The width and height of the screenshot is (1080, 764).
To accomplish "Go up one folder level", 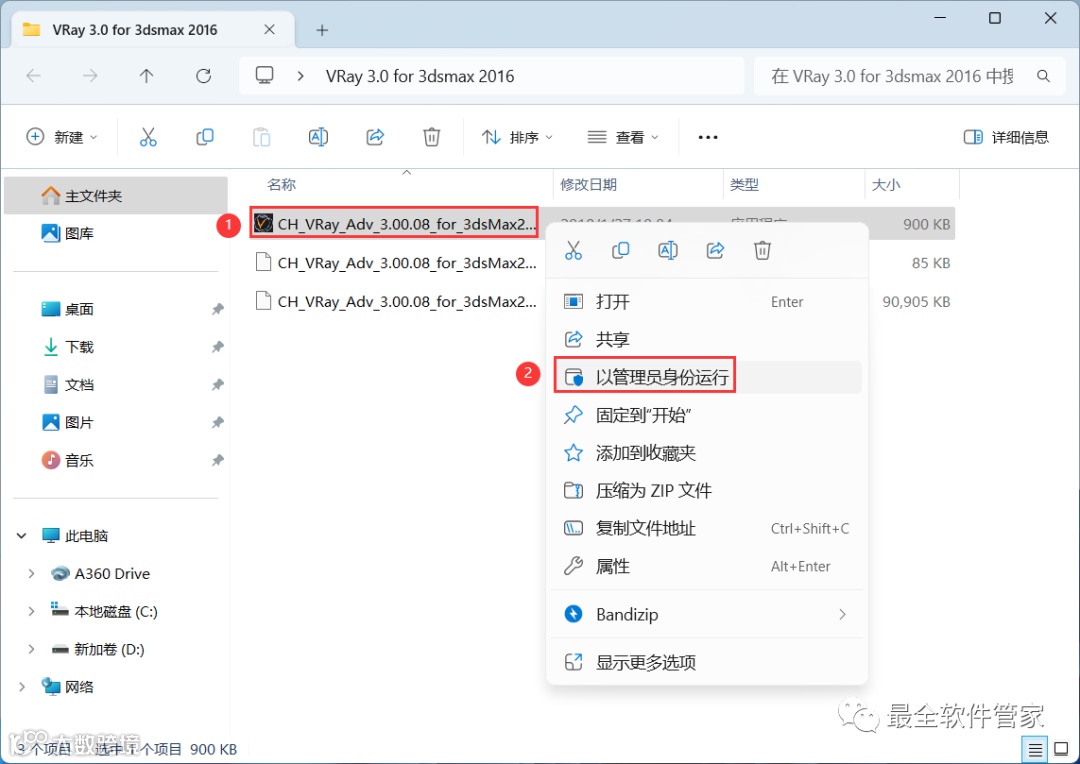I will click(x=147, y=76).
